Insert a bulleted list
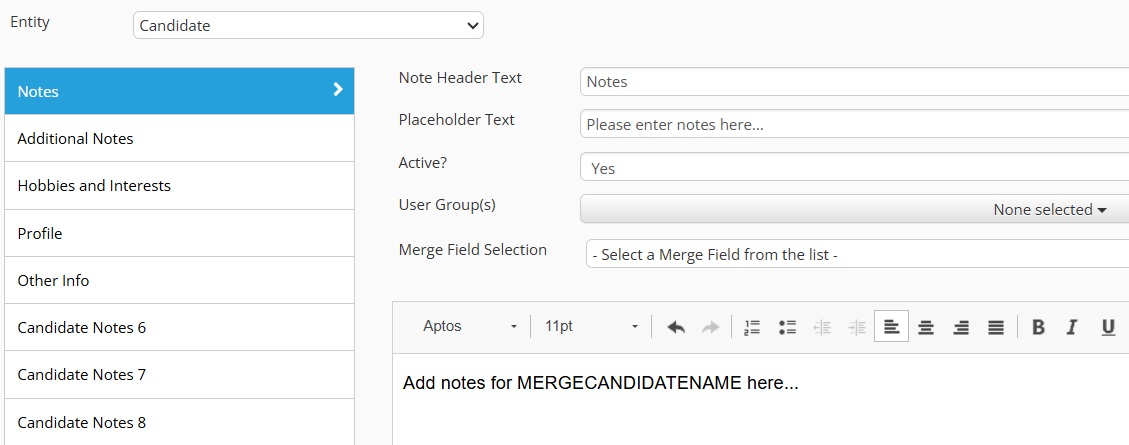This screenshot has height=445, width=1129. (x=787, y=327)
